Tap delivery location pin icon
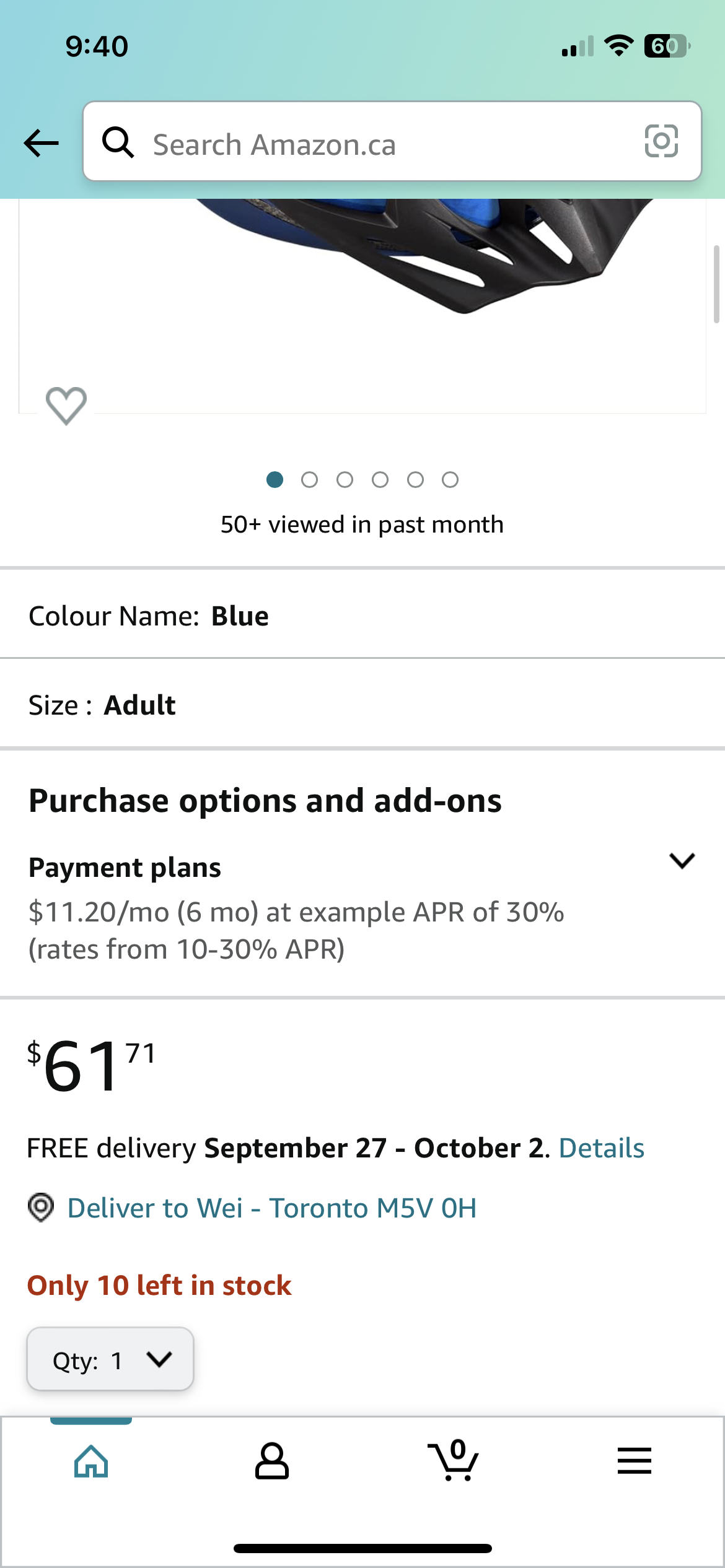The width and height of the screenshot is (725, 1568). click(41, 1208)
